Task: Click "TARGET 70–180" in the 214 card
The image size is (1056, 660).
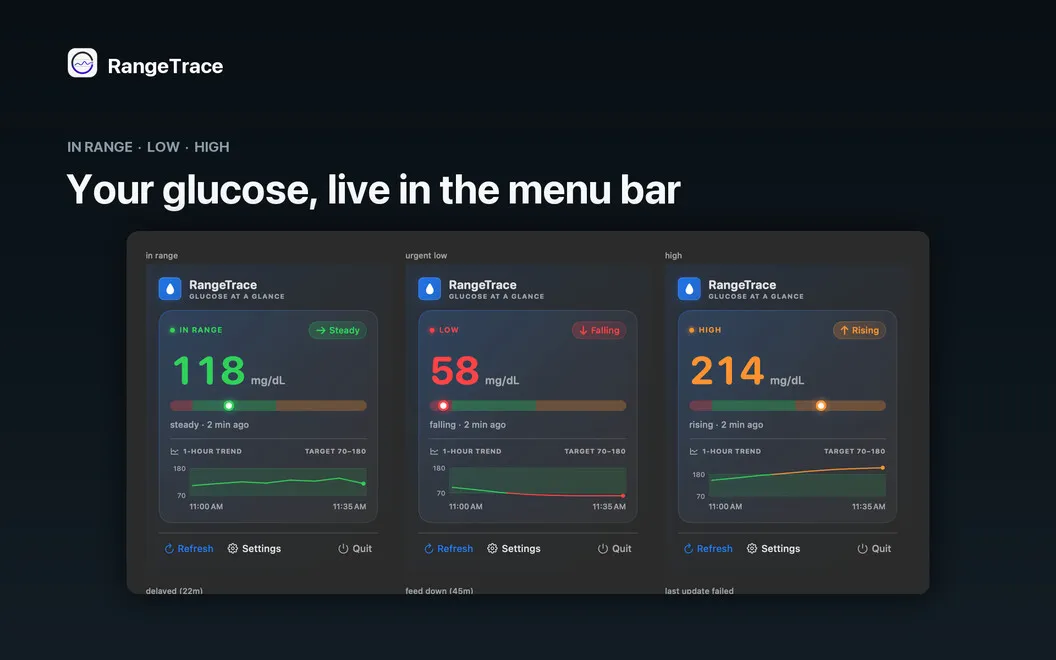Action: click(855, 451)
